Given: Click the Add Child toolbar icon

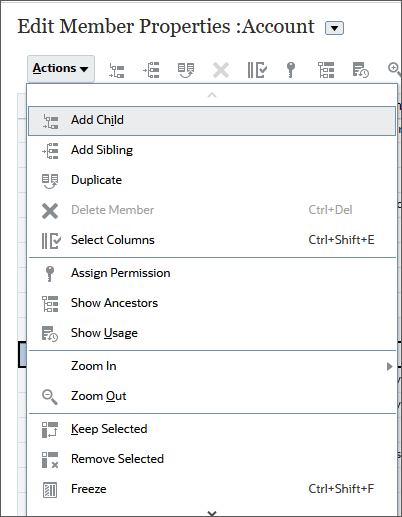Looking at the screenshot, I should pyautogui.click(x=117, y=70).
